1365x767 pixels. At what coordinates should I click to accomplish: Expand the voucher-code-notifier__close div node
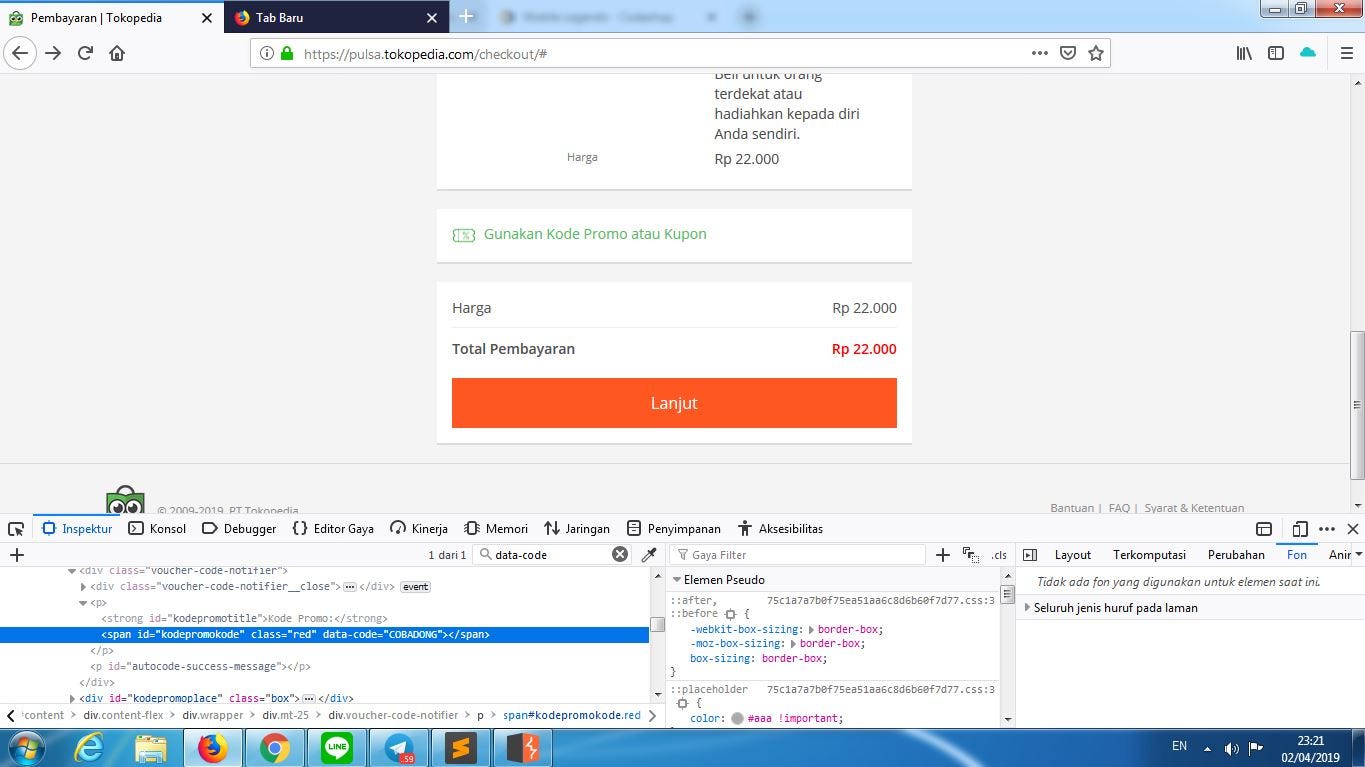coord(84,587)
